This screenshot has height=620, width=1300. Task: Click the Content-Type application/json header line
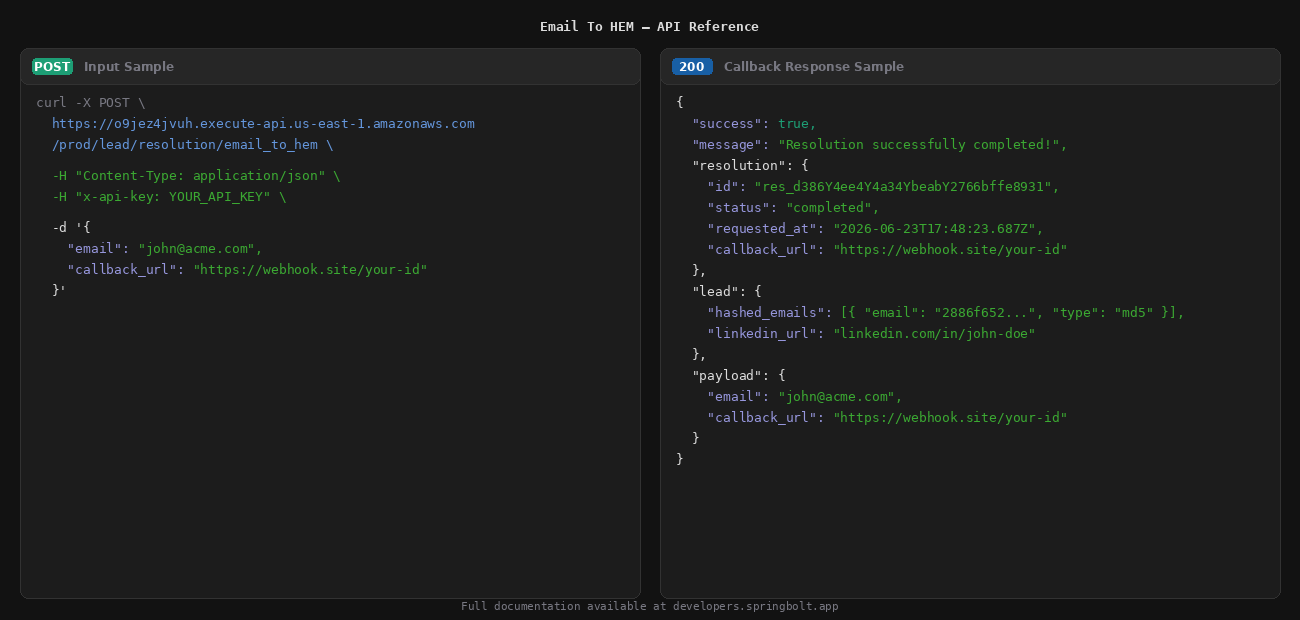(196, 176)
